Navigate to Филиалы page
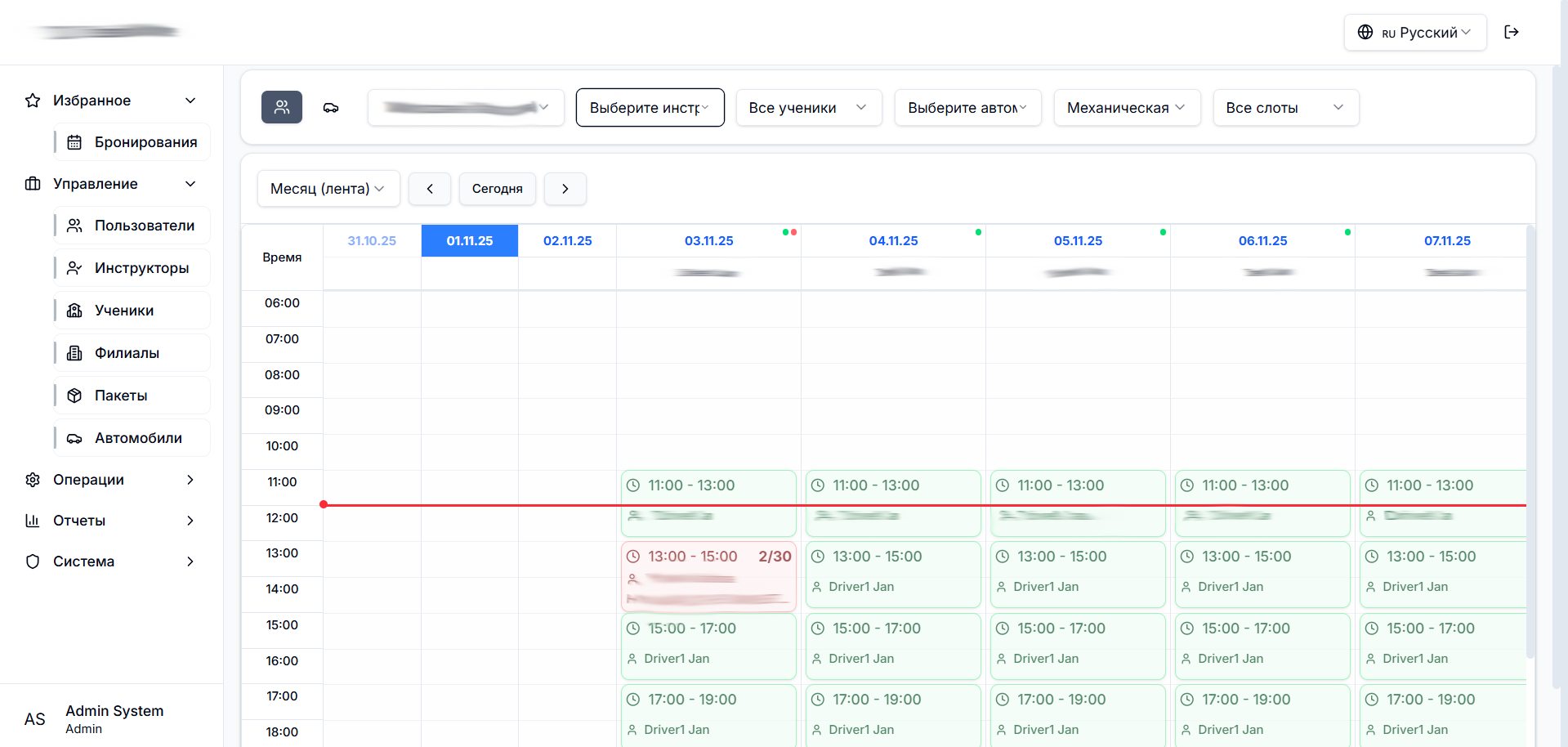This screenshot has width=1568, height=747. click(132, 353)
